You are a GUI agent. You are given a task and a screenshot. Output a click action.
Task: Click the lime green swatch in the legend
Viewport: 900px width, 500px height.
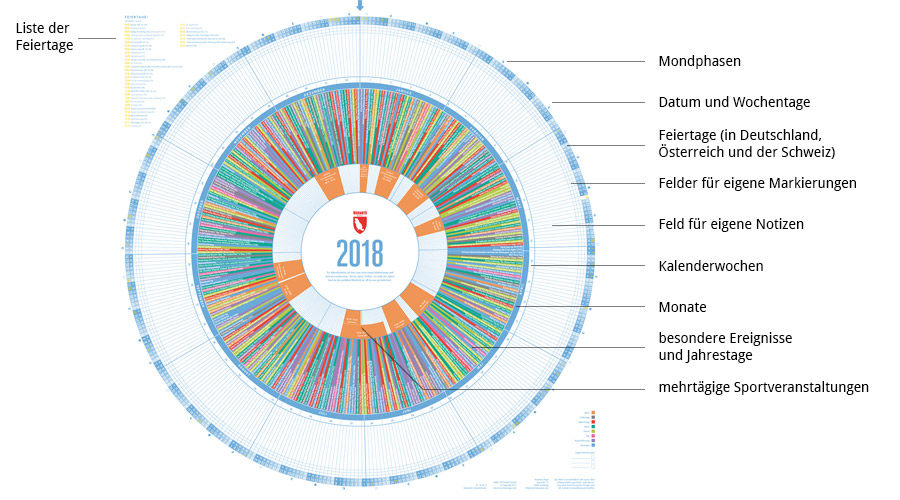tap(593, 431)
